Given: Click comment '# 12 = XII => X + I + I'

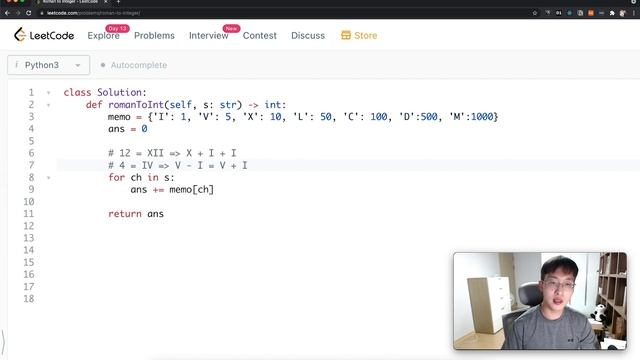Looking at the screenshot, I should [x=172, y=153].
